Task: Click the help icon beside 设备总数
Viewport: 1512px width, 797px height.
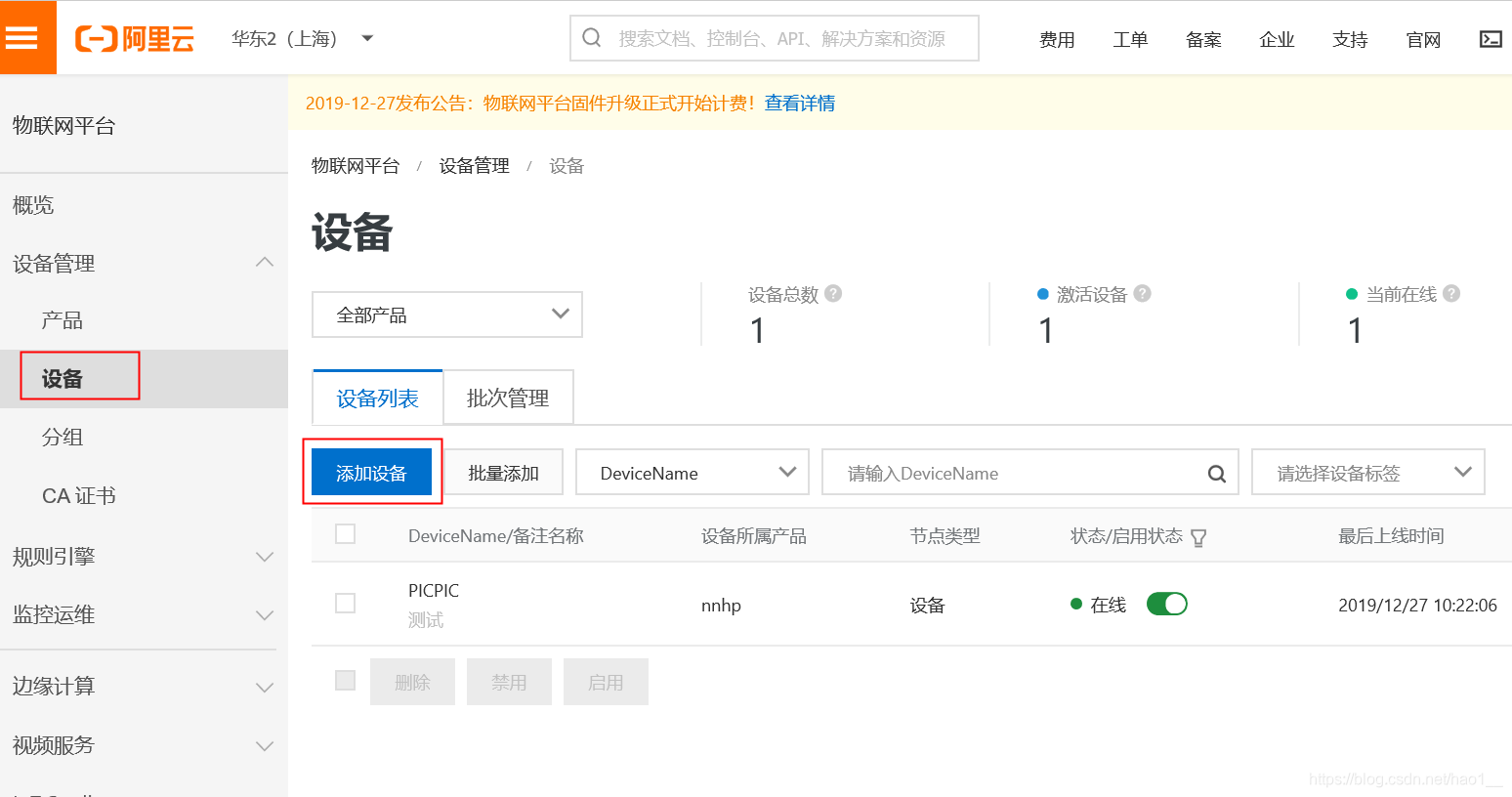Action: pos(833,293)
